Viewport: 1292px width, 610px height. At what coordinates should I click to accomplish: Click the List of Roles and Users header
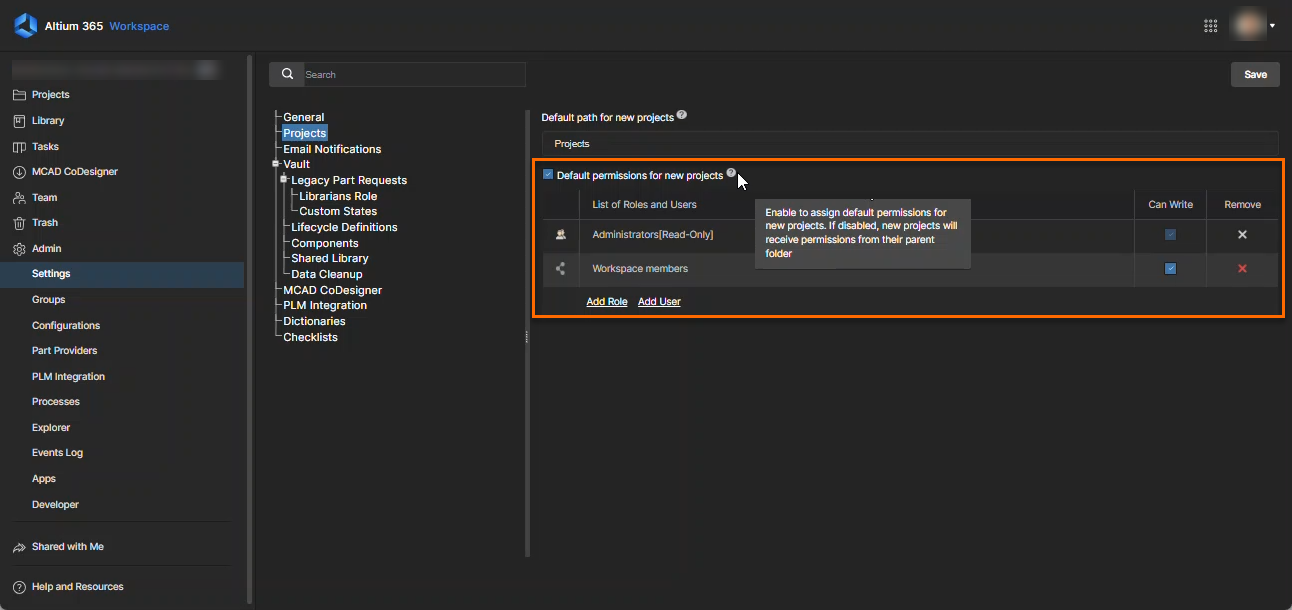(645, 204)
